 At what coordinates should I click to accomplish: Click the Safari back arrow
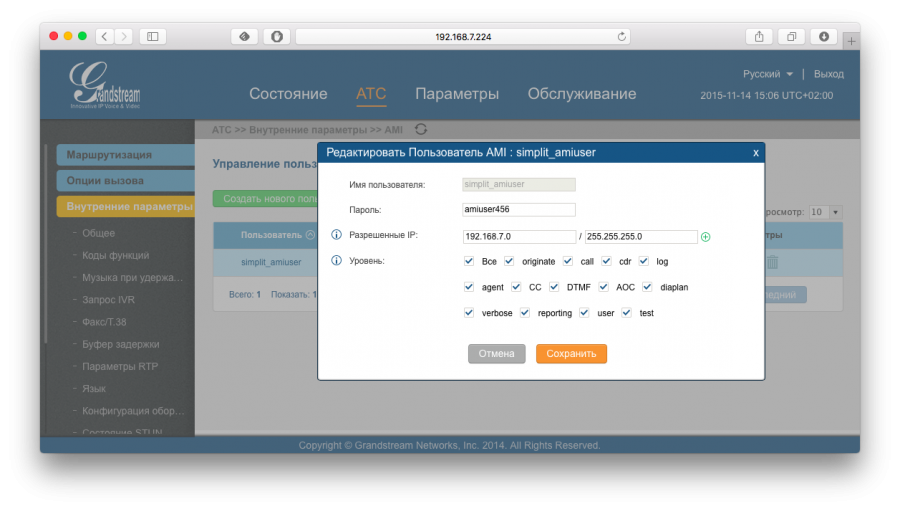[104, 37]
